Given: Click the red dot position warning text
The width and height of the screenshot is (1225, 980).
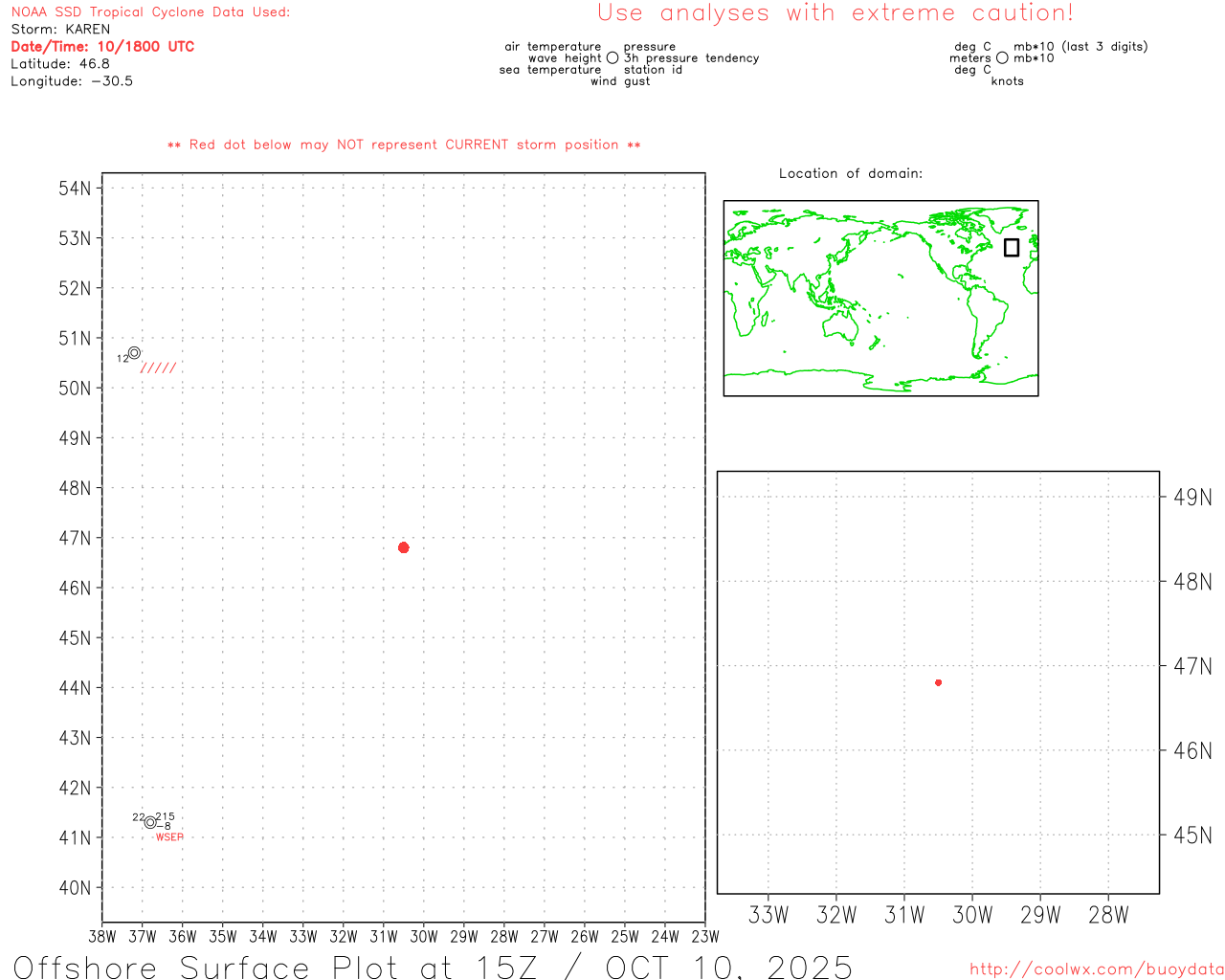Looking at the screenshot, I should pyautogui.click(x=404, y=145).
